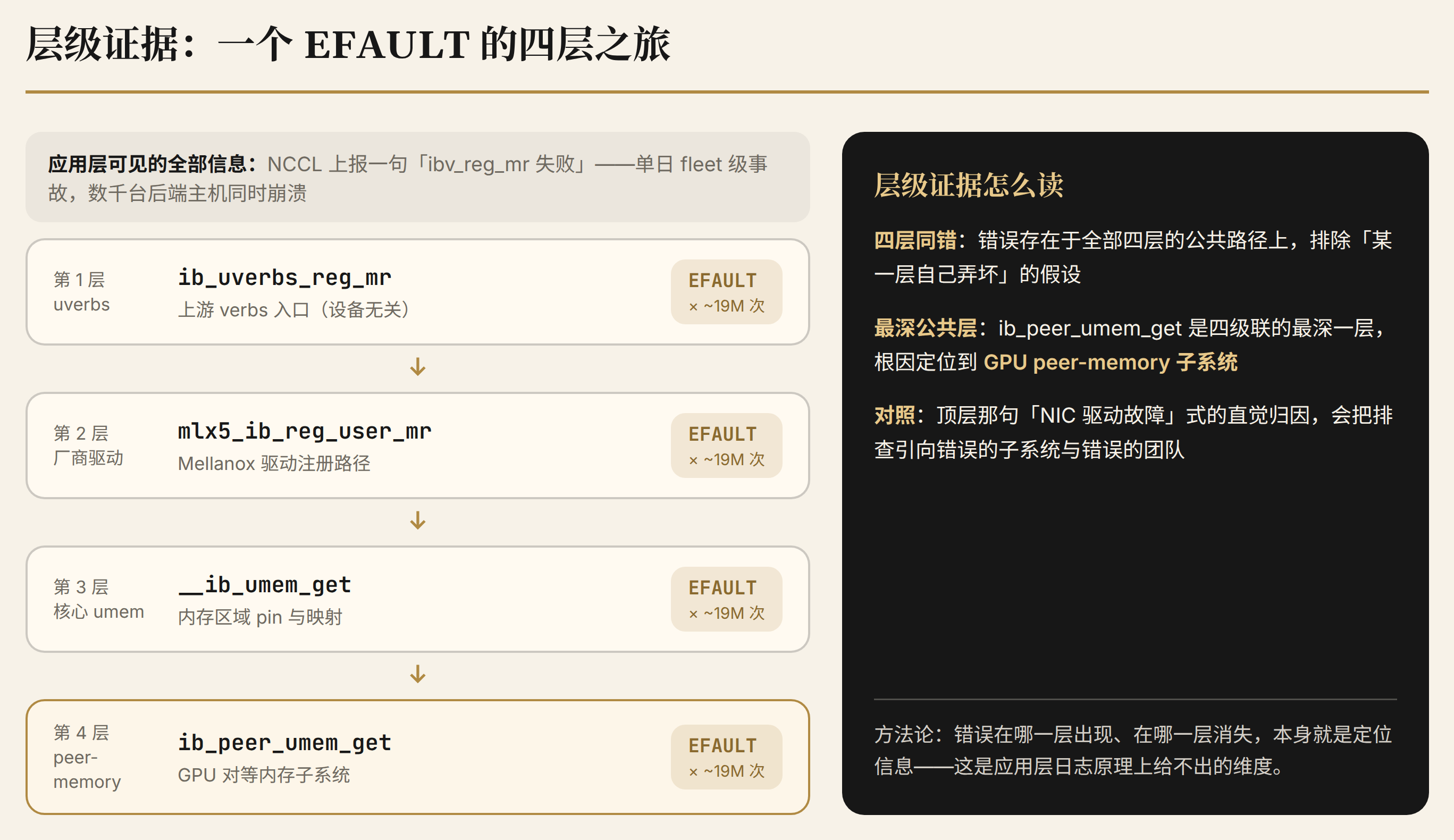1454x840 pixels.
Task: Click the EFAULT badge in mlx5_ib_reg_user_mr row
Action: point(726,446)
